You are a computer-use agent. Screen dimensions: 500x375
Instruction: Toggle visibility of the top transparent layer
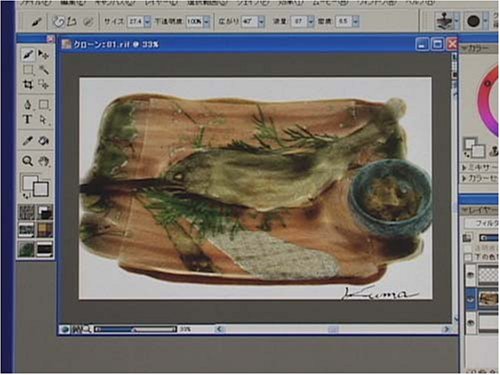[x=470, y=275]
